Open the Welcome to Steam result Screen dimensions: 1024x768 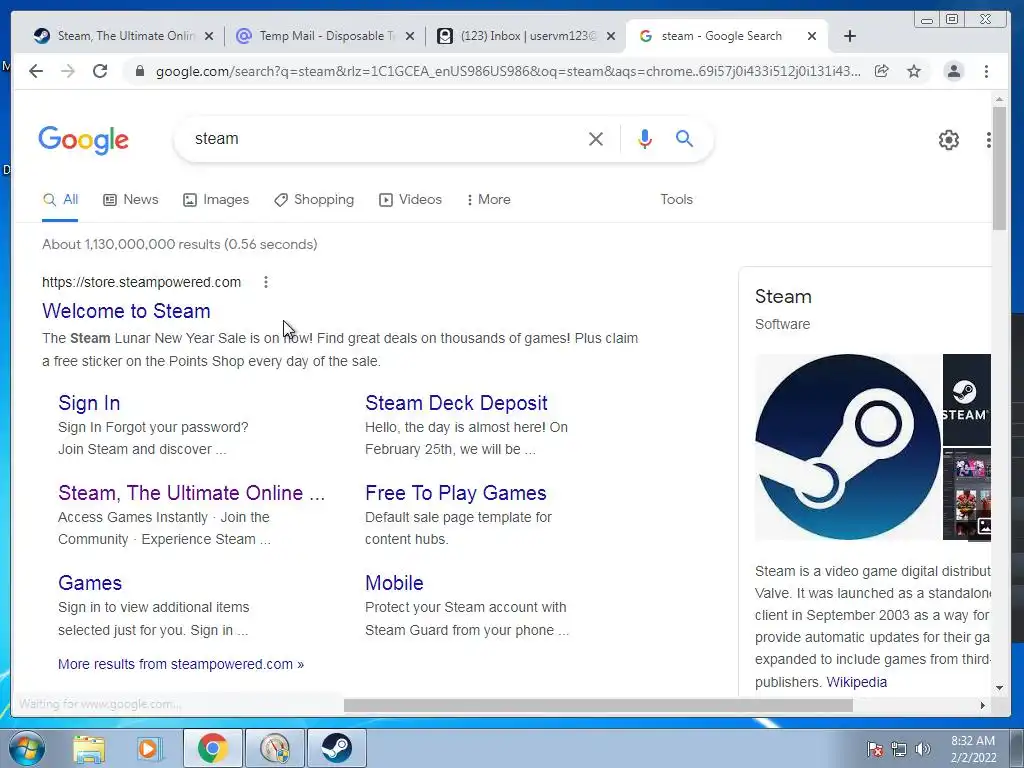coord(126,311)
